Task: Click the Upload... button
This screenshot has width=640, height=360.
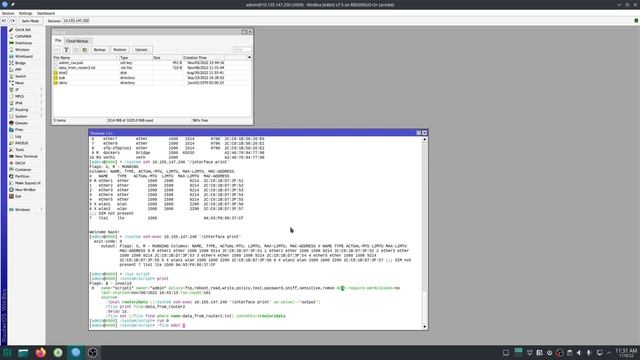Action: click(142, 50)
